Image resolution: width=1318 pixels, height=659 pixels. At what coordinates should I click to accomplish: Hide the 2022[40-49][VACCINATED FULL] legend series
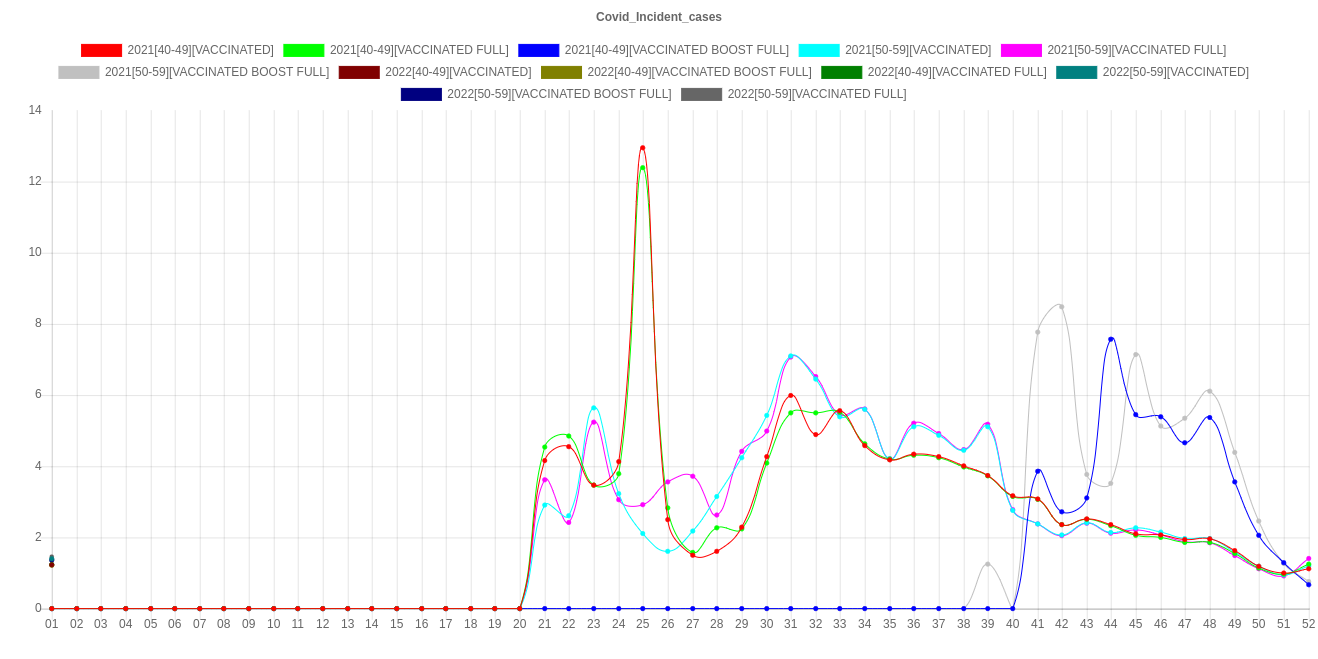[x=842, y=72]
